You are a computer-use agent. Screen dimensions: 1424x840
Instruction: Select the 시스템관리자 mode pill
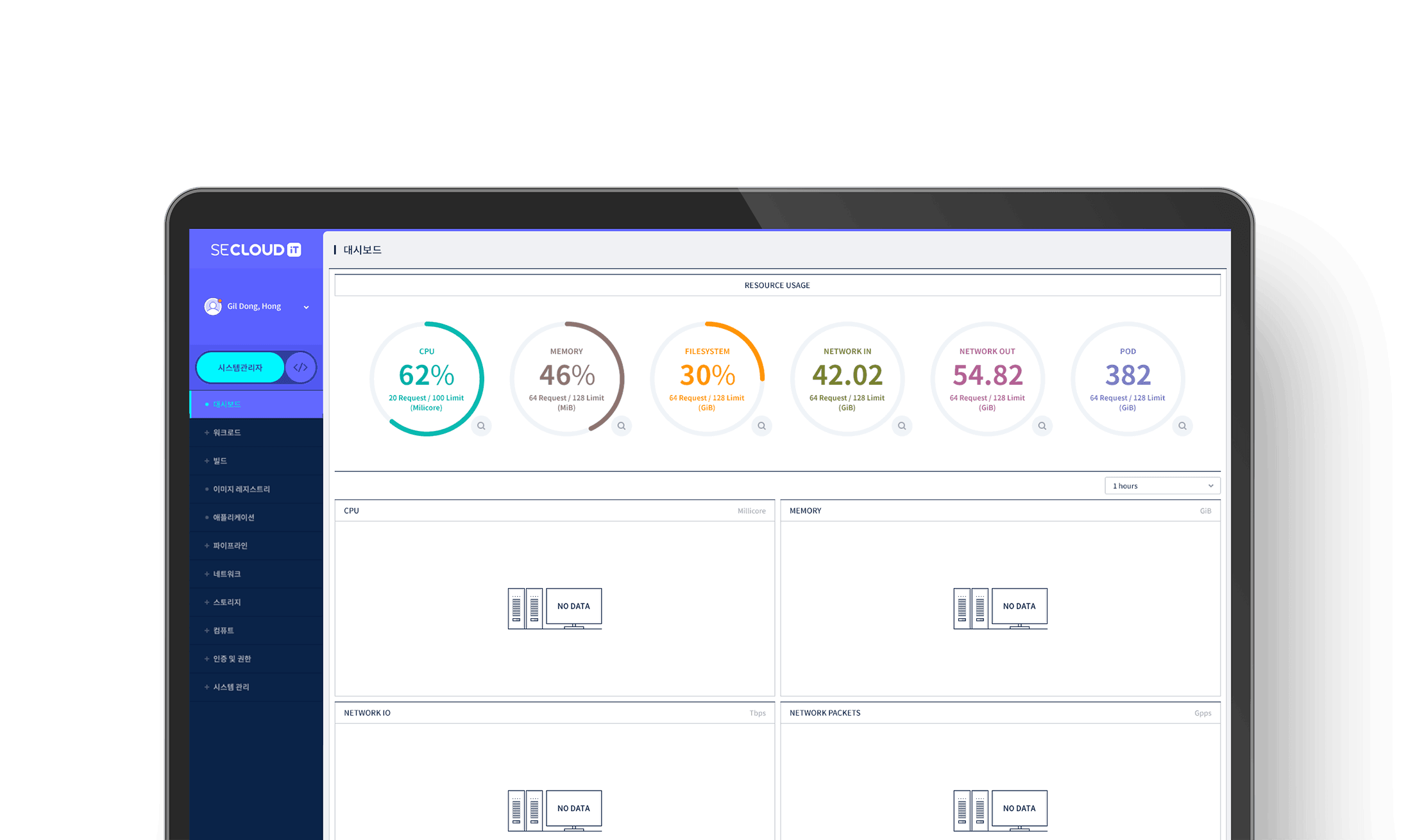point(240,367)
